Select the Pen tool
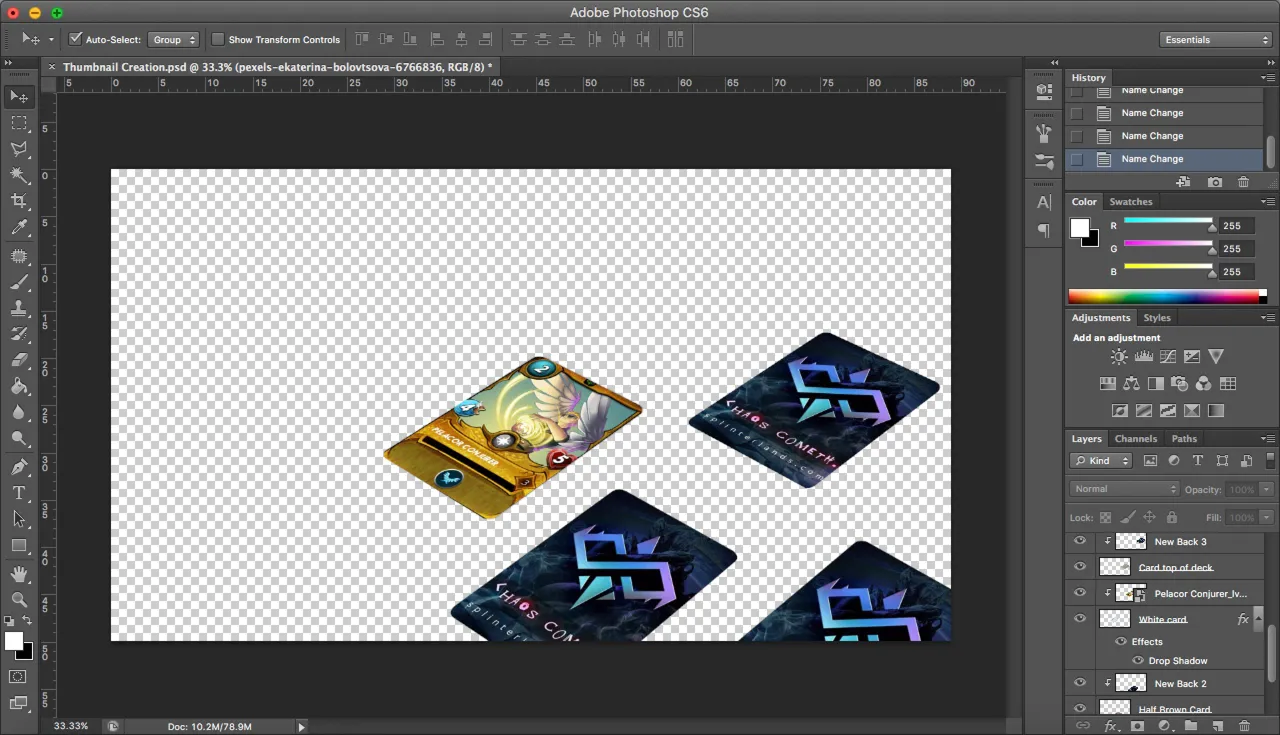The height and width of the screenshot is (735, 1280). (19, 467)
